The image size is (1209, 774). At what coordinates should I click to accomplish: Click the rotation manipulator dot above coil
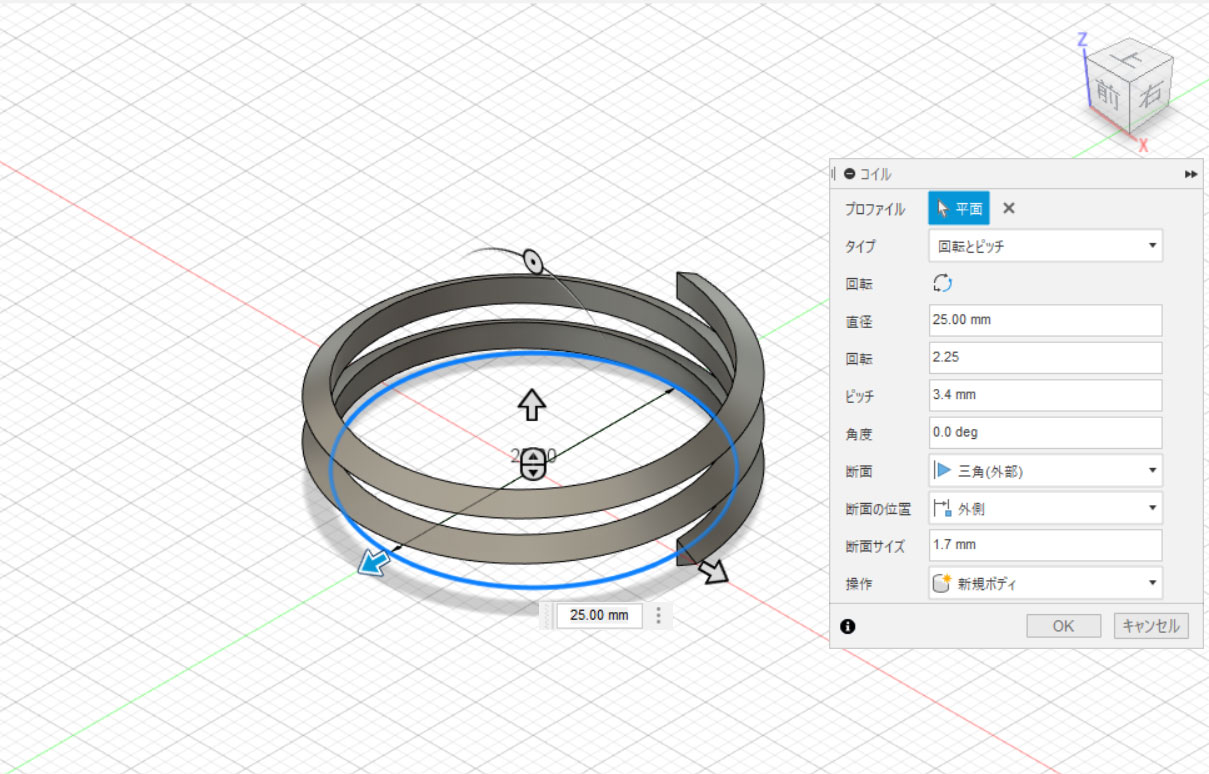point(533,263)
